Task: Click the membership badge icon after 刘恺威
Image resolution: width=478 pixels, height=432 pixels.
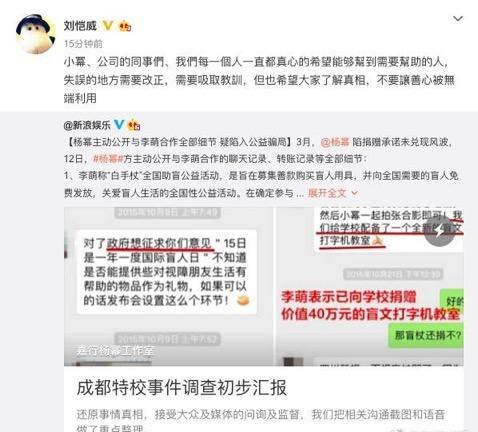Action: coord(125,26)
